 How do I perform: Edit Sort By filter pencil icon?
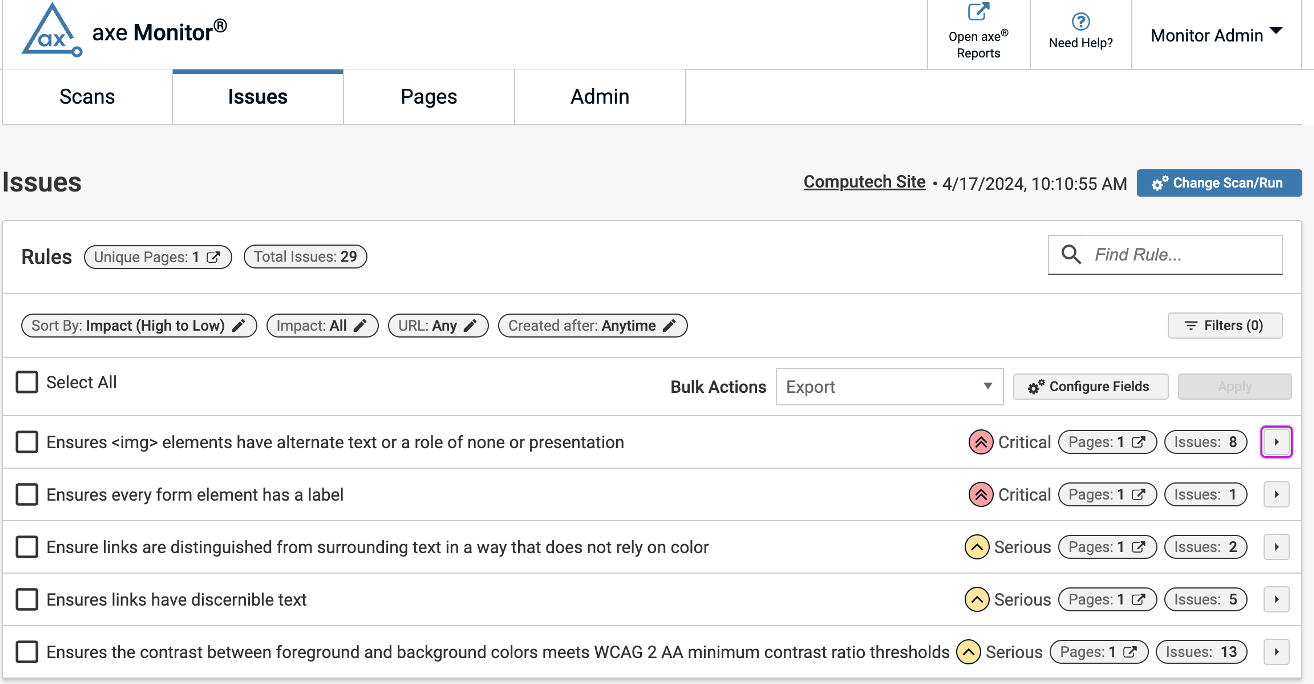pos(239,326)
